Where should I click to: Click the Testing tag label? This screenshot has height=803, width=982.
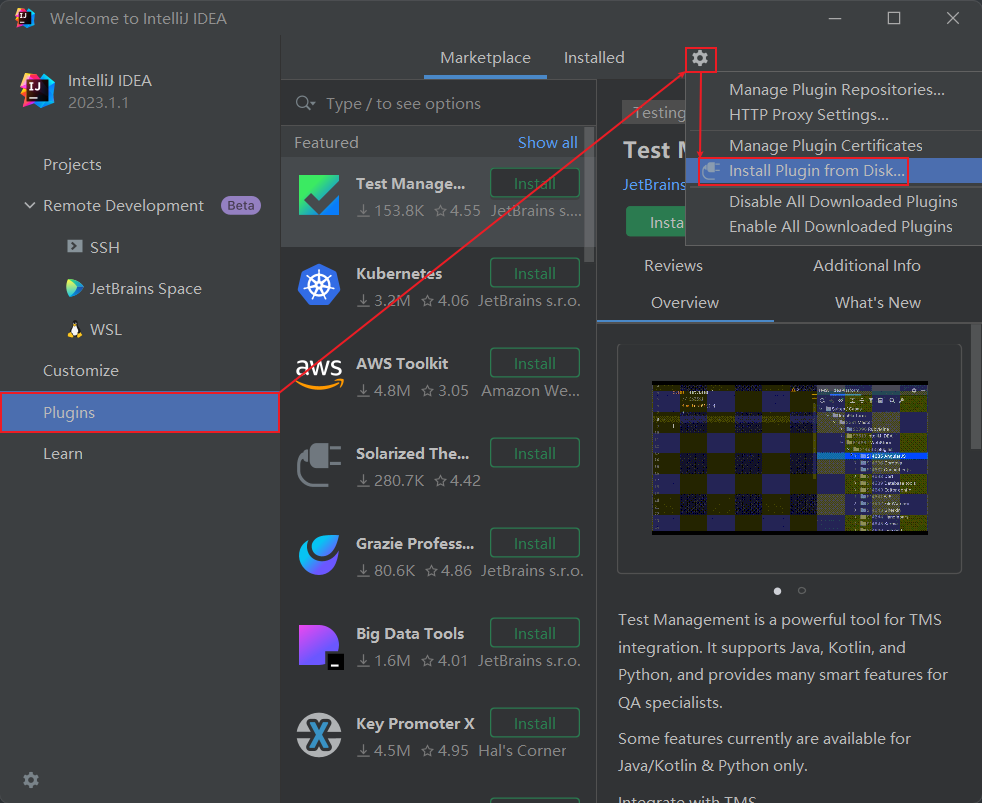coord(654,112)
